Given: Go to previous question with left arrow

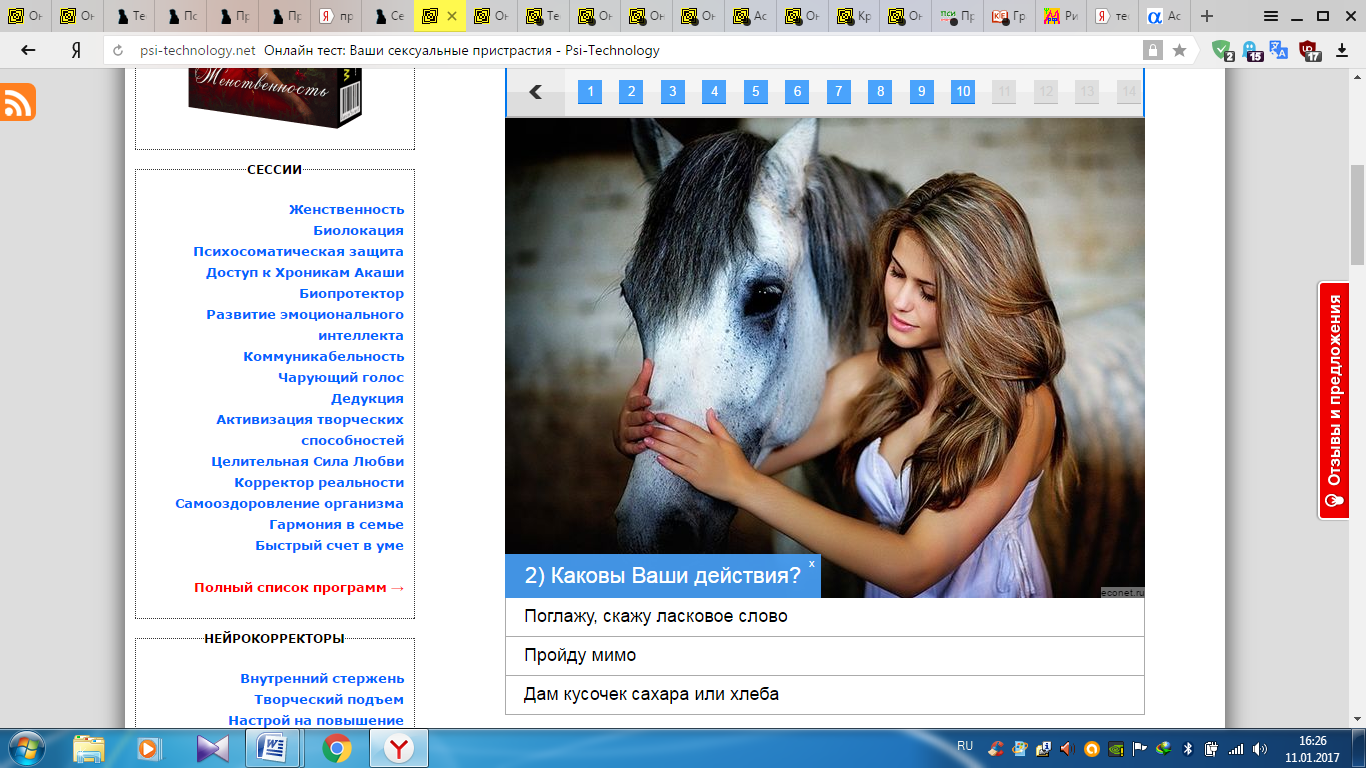Looking at the screenshot, I should coord(535,92).
